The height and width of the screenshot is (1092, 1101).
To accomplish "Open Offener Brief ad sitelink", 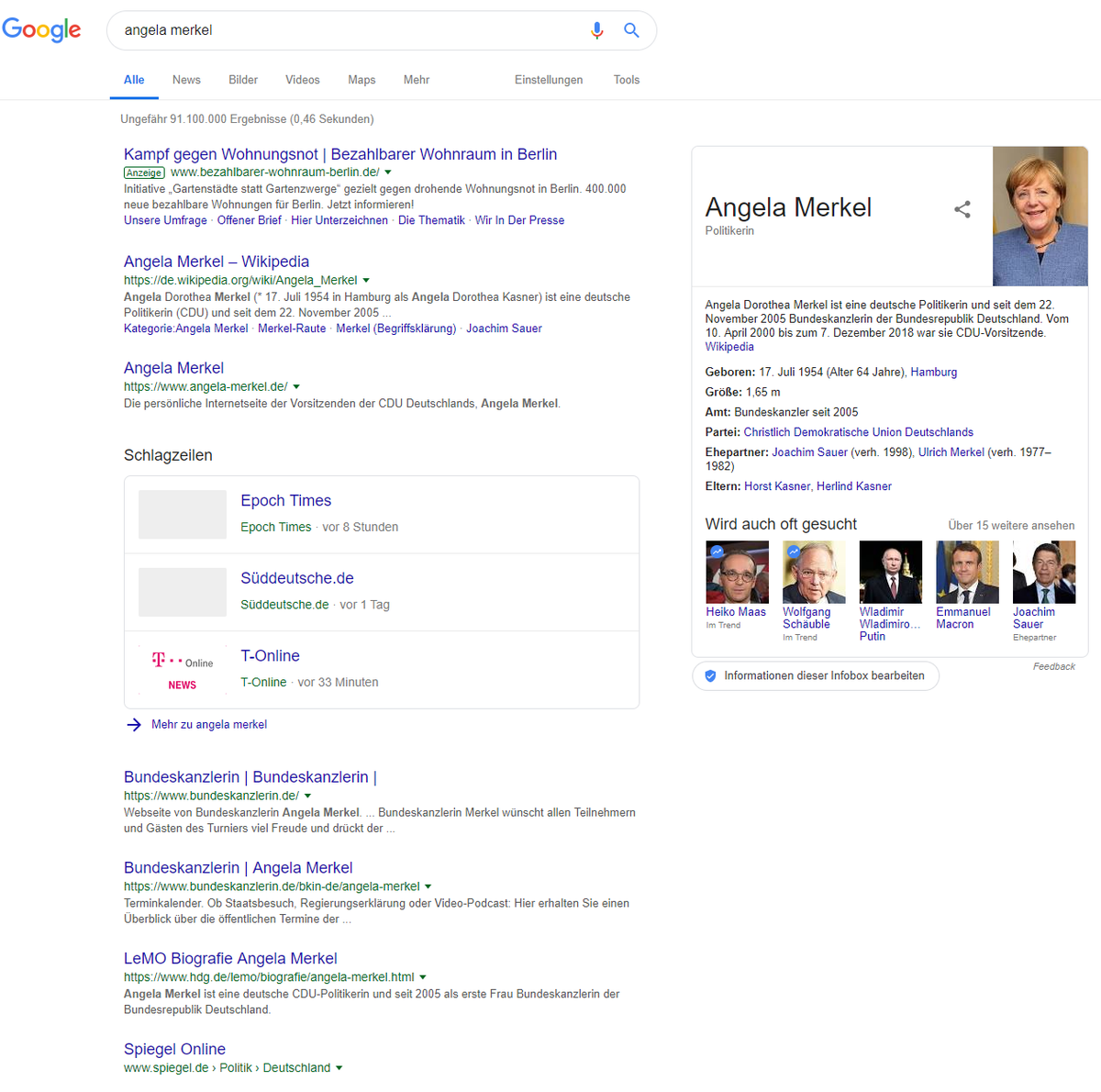I will coord(250,220).
